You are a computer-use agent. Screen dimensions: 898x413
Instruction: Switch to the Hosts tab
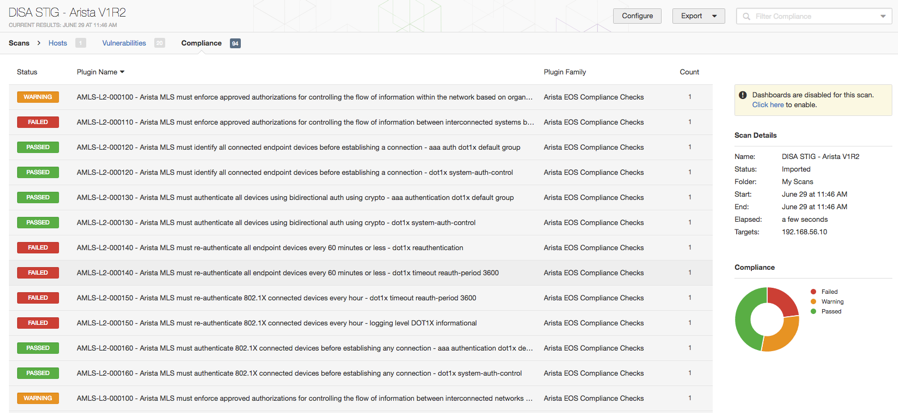(x=58, y=43)
